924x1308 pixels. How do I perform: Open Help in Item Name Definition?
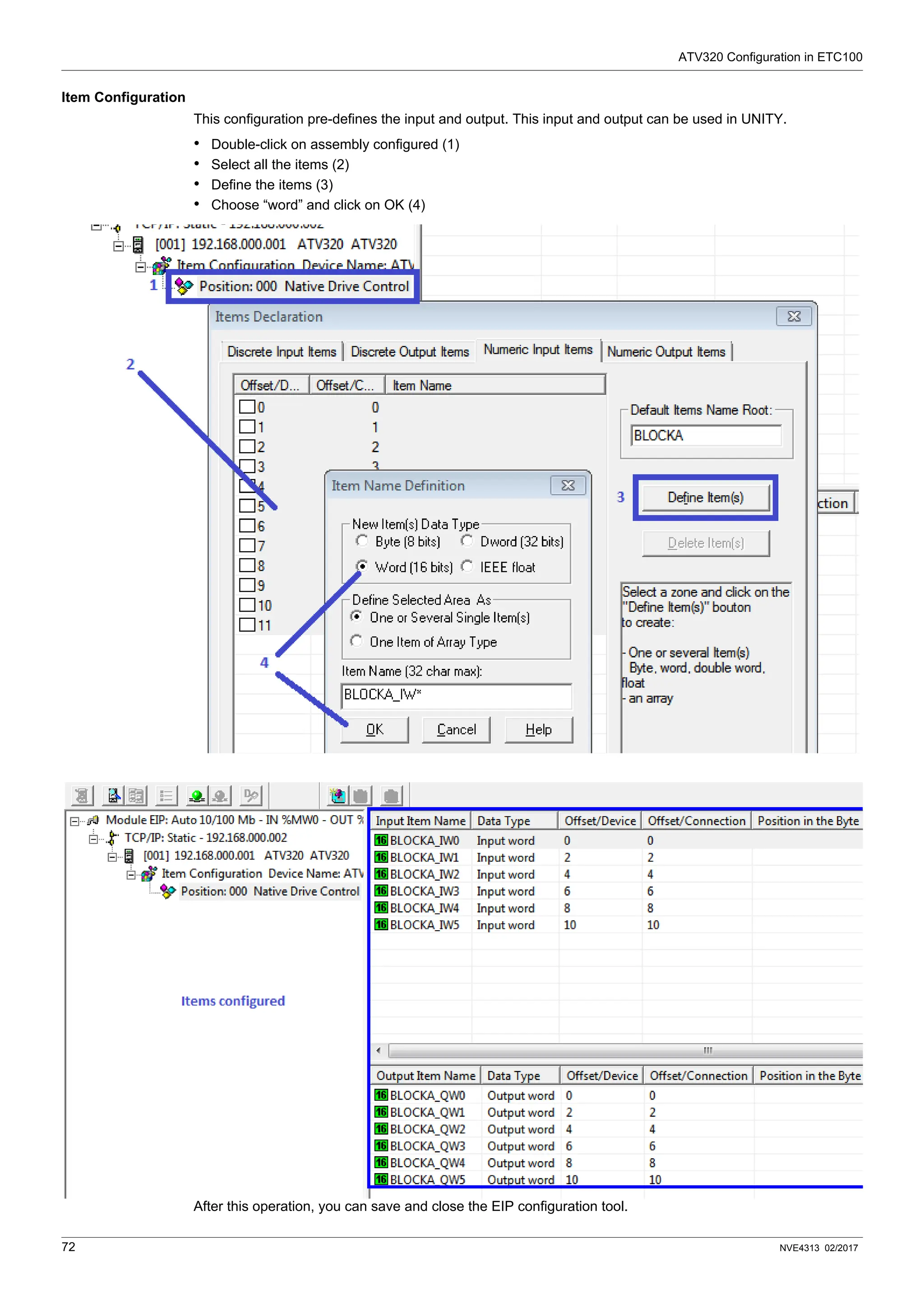click(x=539, y=730)
